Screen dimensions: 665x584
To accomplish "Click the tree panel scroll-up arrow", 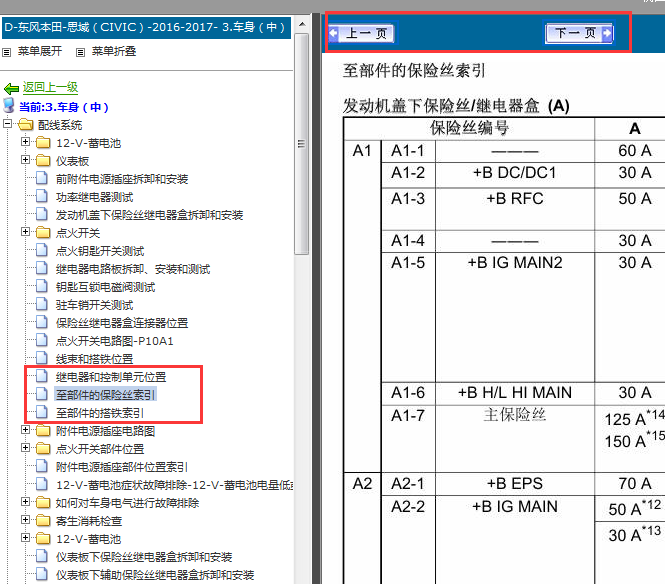I will (x=302, y=24).
